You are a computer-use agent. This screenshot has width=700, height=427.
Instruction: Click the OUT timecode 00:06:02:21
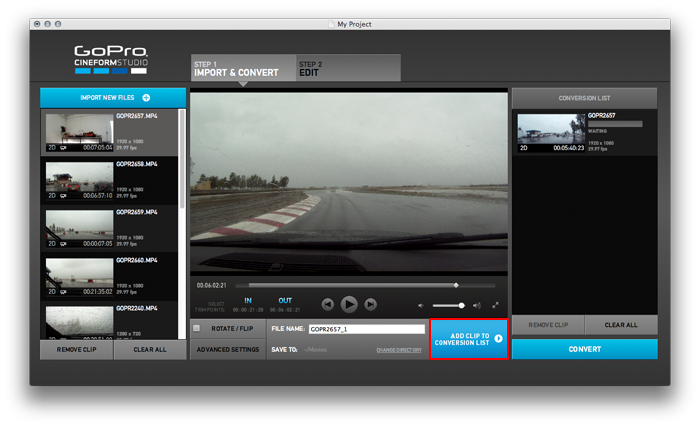click(x=285, y=310)
